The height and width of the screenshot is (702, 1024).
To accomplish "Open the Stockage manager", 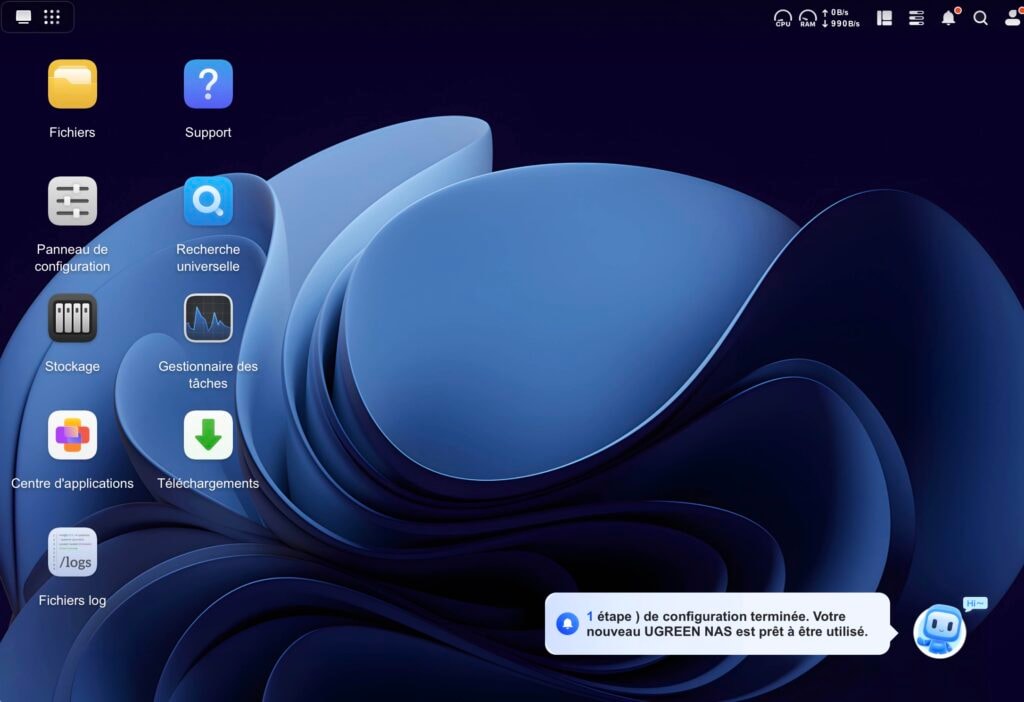I will click(x=72, y=318).
